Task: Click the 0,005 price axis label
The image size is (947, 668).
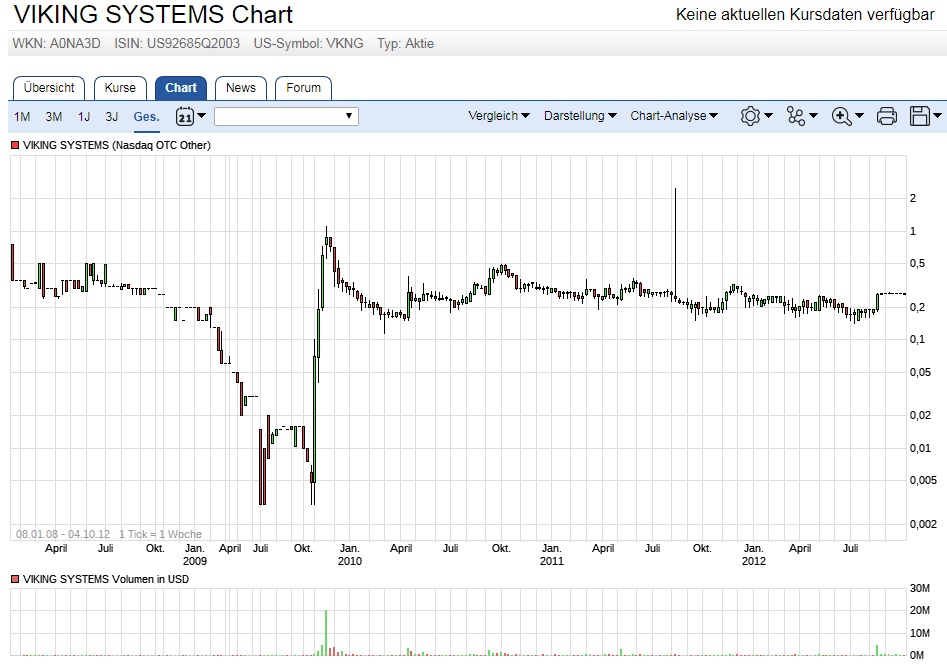Action: coord(923,480)
